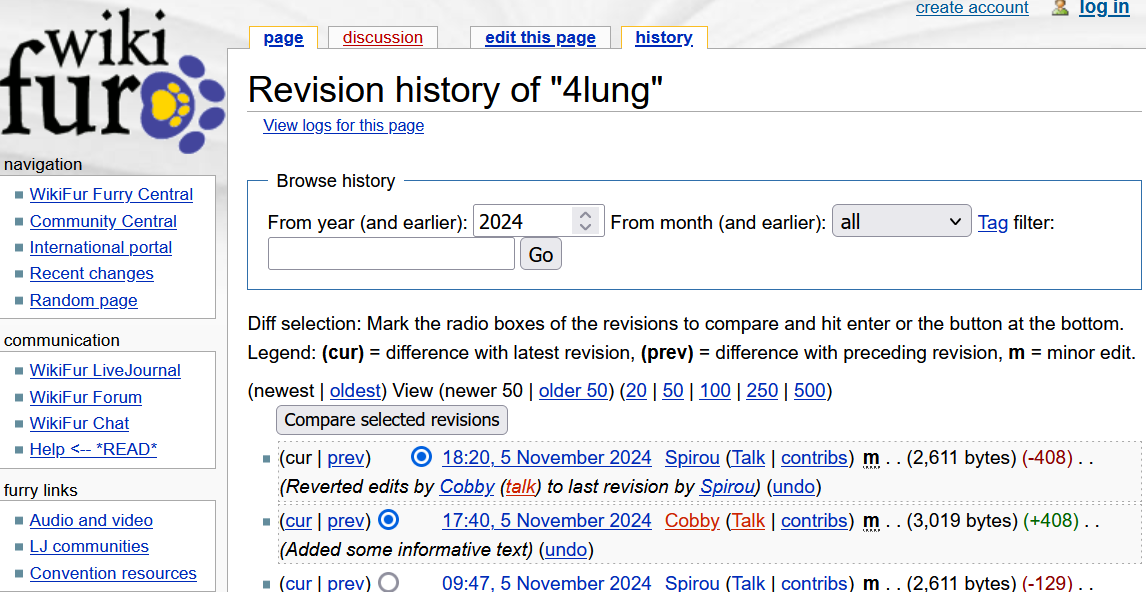The height and width of the screenshot is (592, 1146).
Task: Show older 50 revisions
Action: tap(573, 390)
